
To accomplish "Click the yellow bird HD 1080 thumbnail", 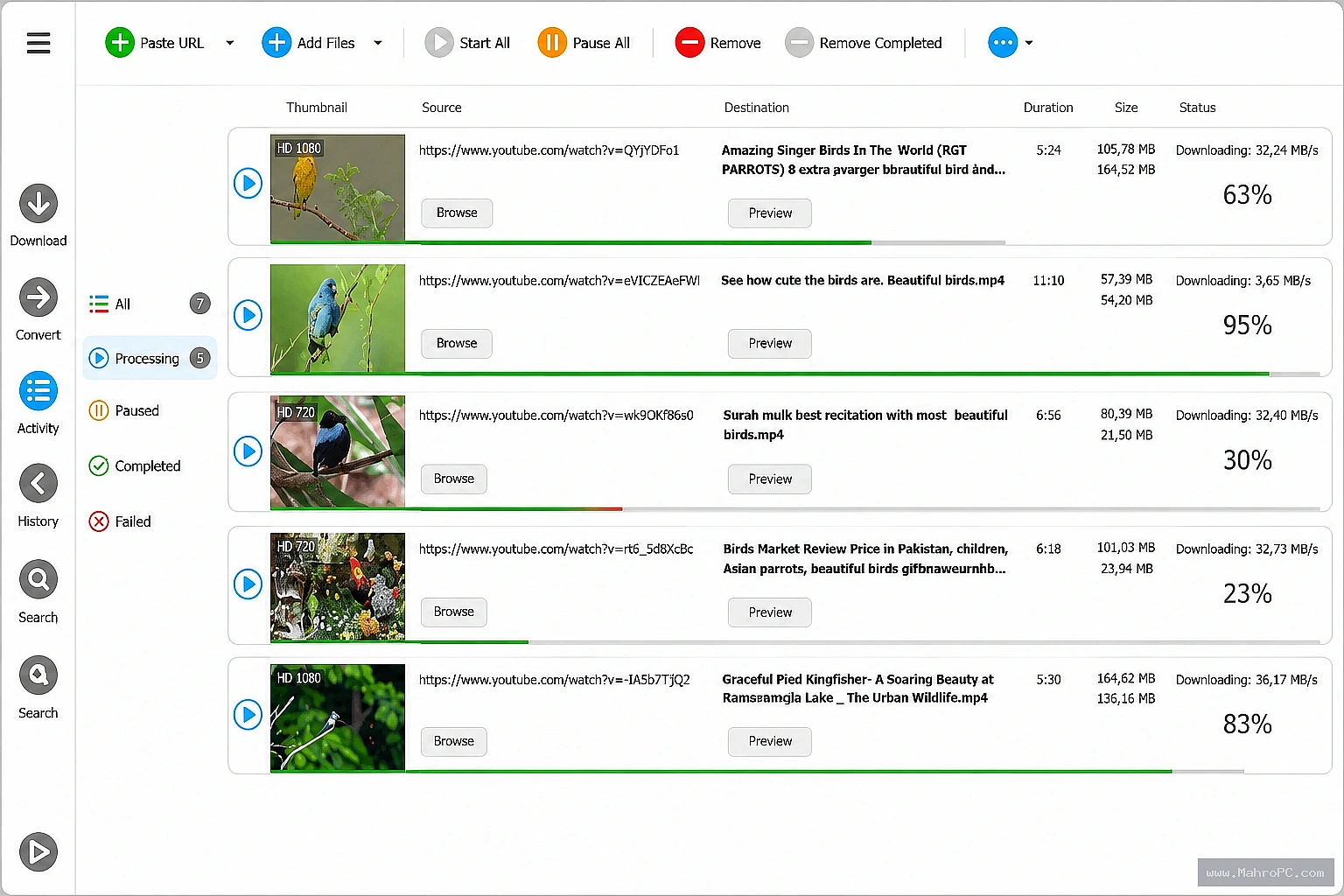I will (338, 188).
